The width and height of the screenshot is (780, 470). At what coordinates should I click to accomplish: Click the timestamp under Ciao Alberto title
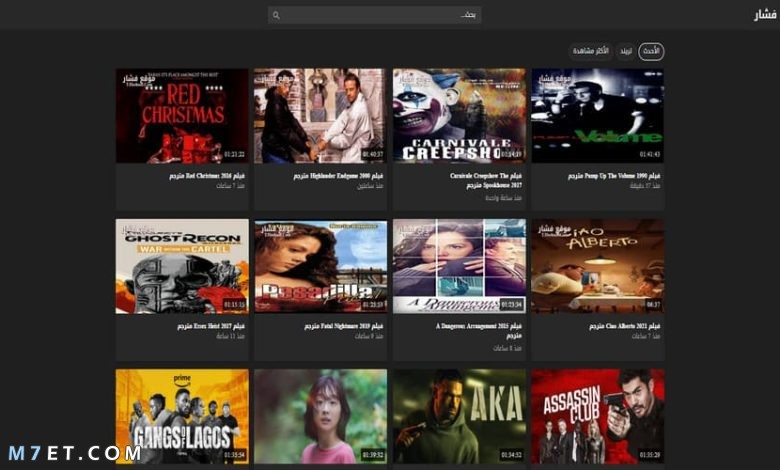(x=646, y=337)
